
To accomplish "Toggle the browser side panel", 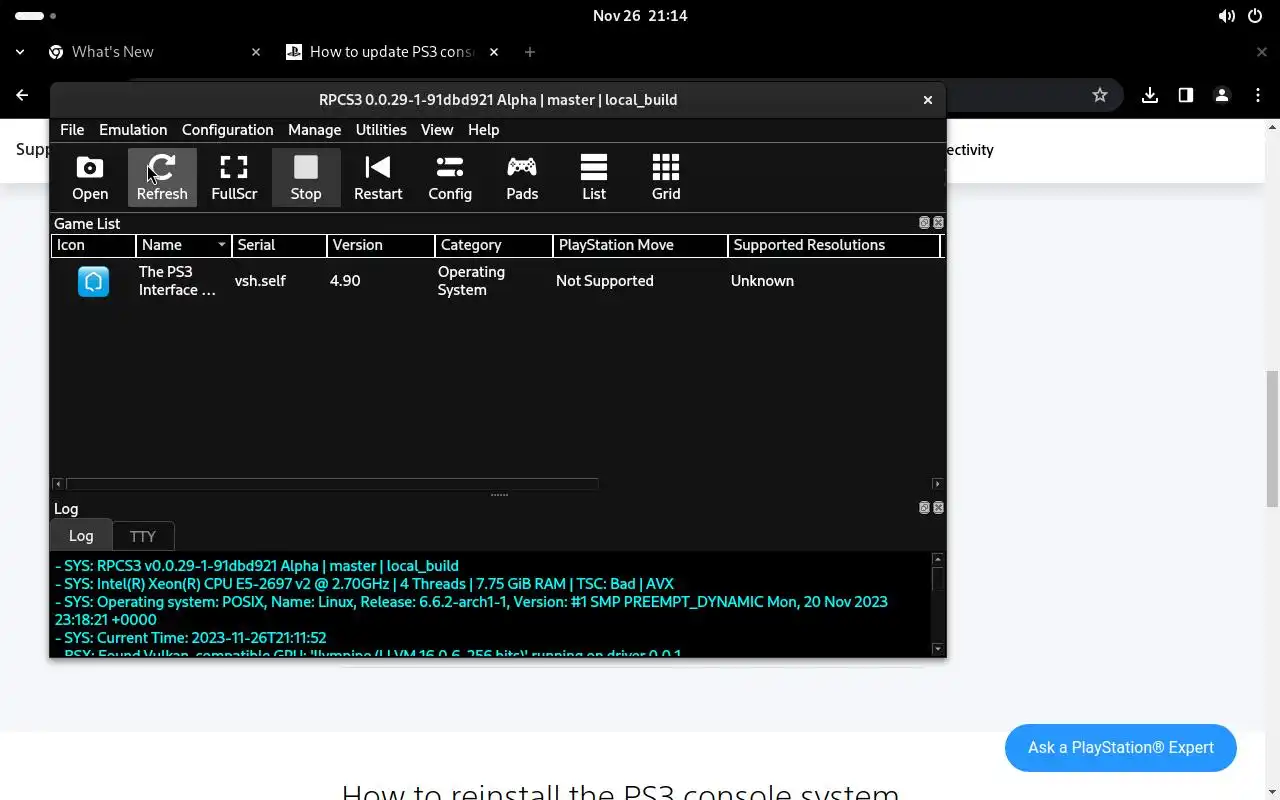I will pos(1185,95).
